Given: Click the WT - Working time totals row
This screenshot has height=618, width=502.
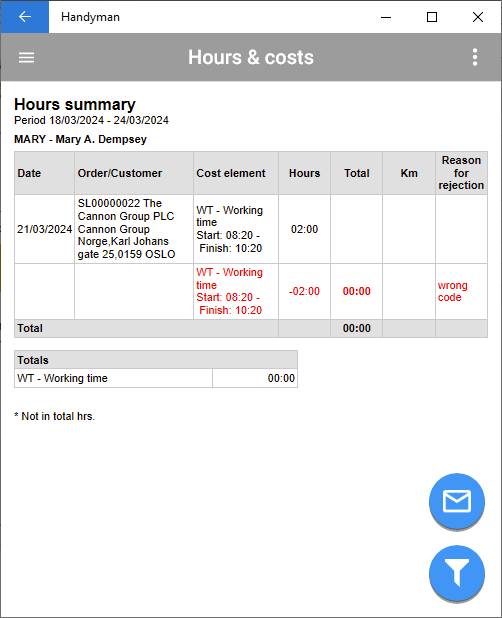Looking at the screenshot, I should click(x=156, y=378).
